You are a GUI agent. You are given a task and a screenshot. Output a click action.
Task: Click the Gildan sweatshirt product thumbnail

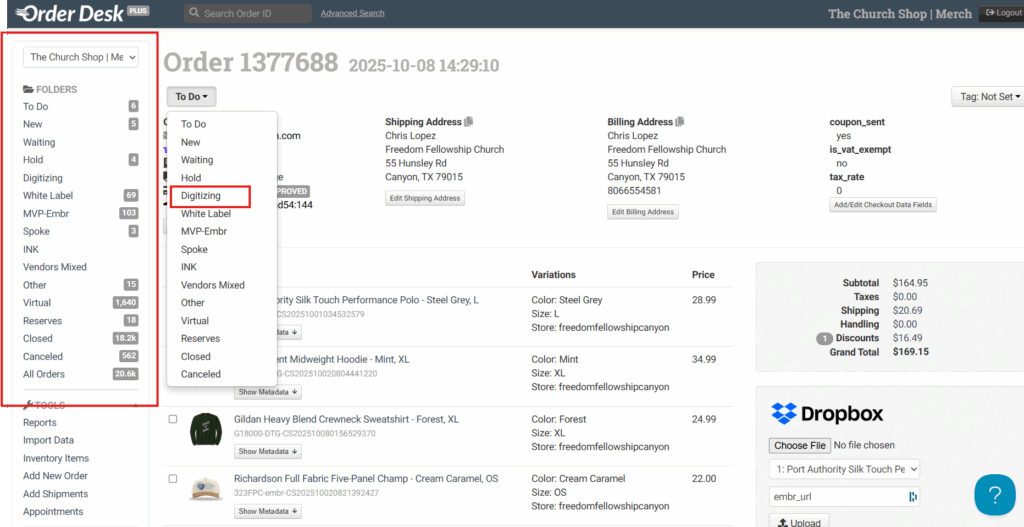[x=206, y=430]
